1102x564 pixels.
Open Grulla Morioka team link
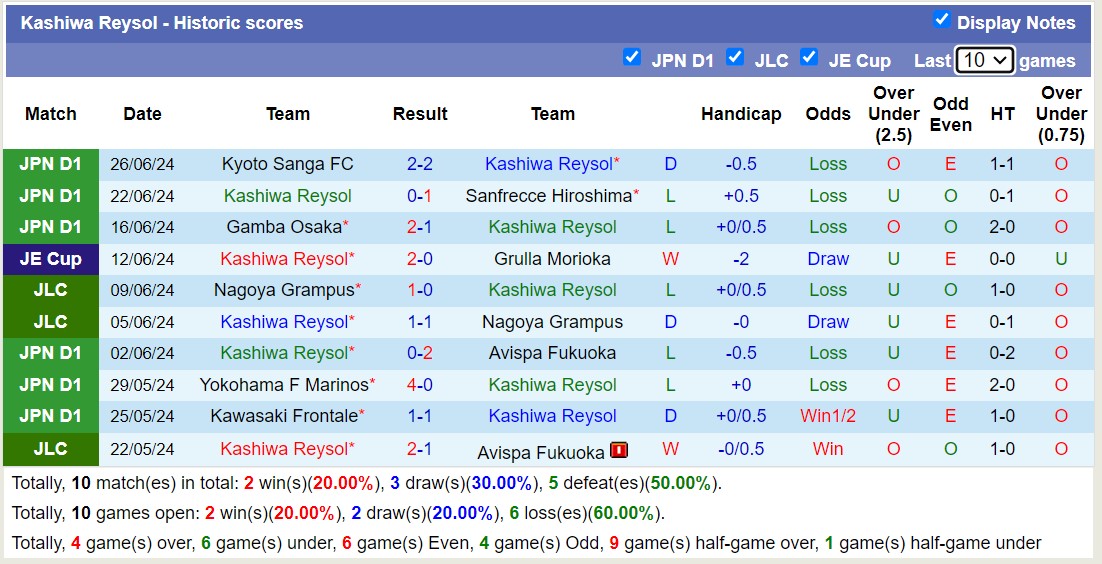point(552,259)
